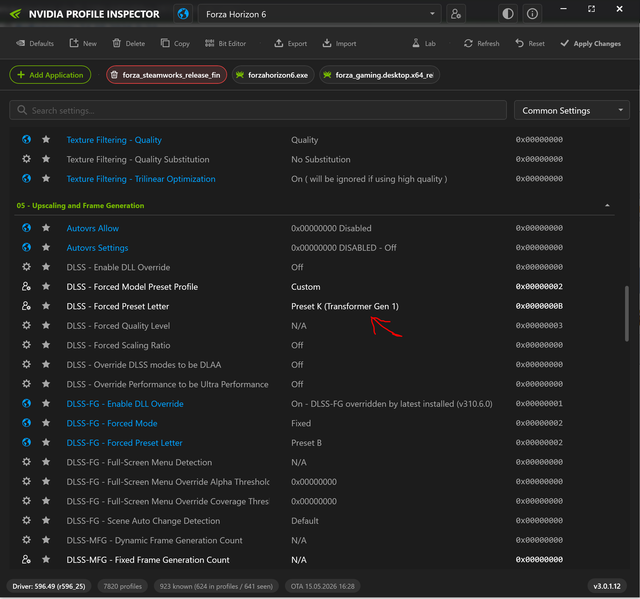Open Custom value for Forced Model Preset Profile
This screenshot has height=599, width=640.
pos(306,287)
